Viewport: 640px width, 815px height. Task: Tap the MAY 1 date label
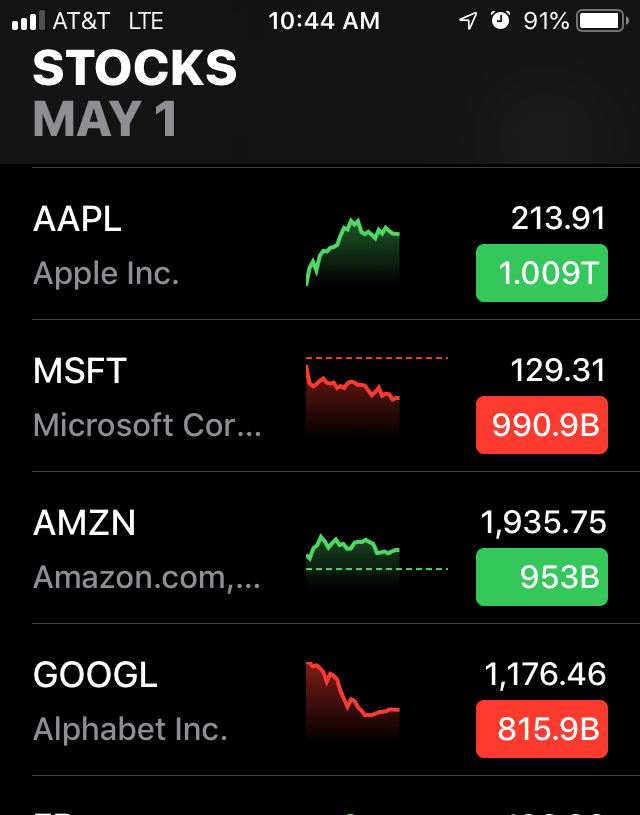[105, 119]
